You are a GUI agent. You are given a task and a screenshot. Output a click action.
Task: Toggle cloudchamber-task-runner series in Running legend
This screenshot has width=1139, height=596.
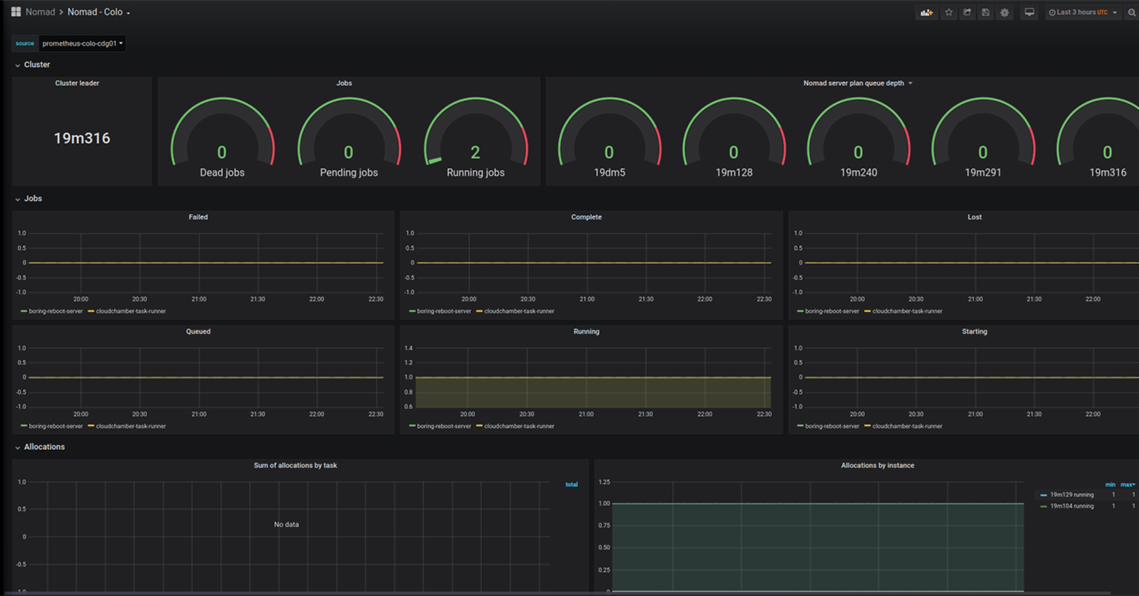[519, 426]
